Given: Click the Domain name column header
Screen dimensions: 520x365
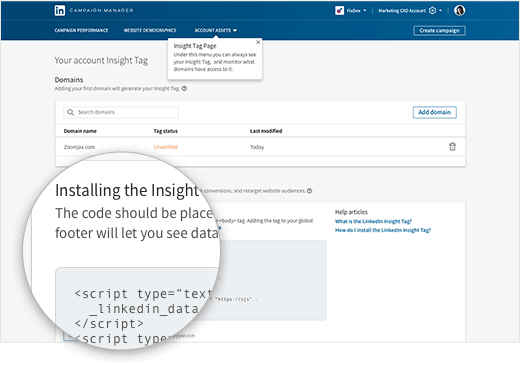Looking at the screenshot, I should pyautogui.click(x=80, y=131).
